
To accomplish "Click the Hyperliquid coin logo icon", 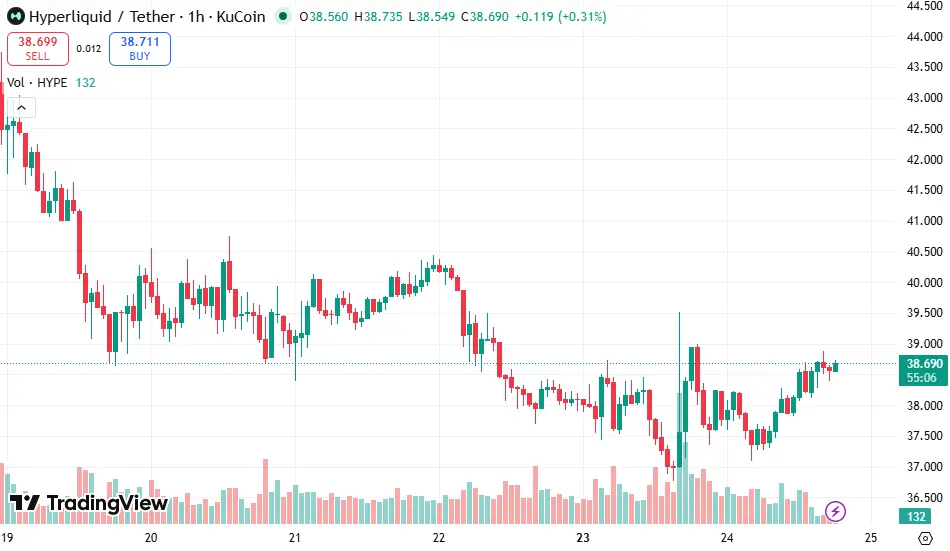I will [15, 17].
